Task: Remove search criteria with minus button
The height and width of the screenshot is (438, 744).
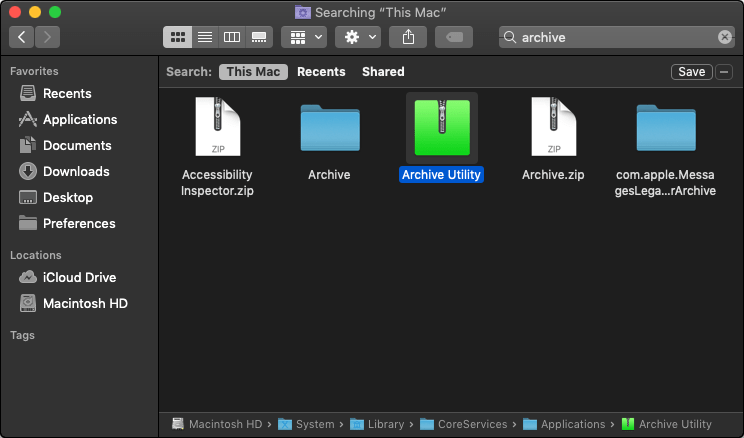Action: point(724,72)
